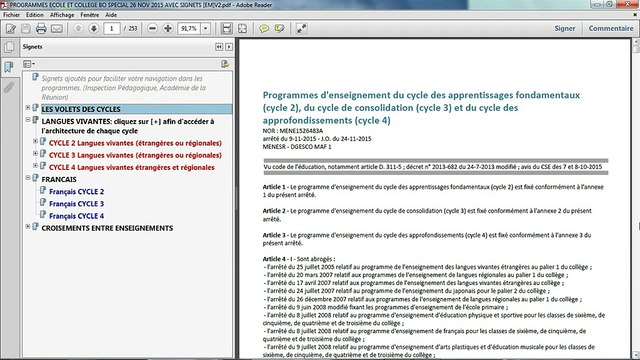The image size is (640, 360).
Task: Expand the Signets panel with arrow button
Action: click(x=229, y=47)
